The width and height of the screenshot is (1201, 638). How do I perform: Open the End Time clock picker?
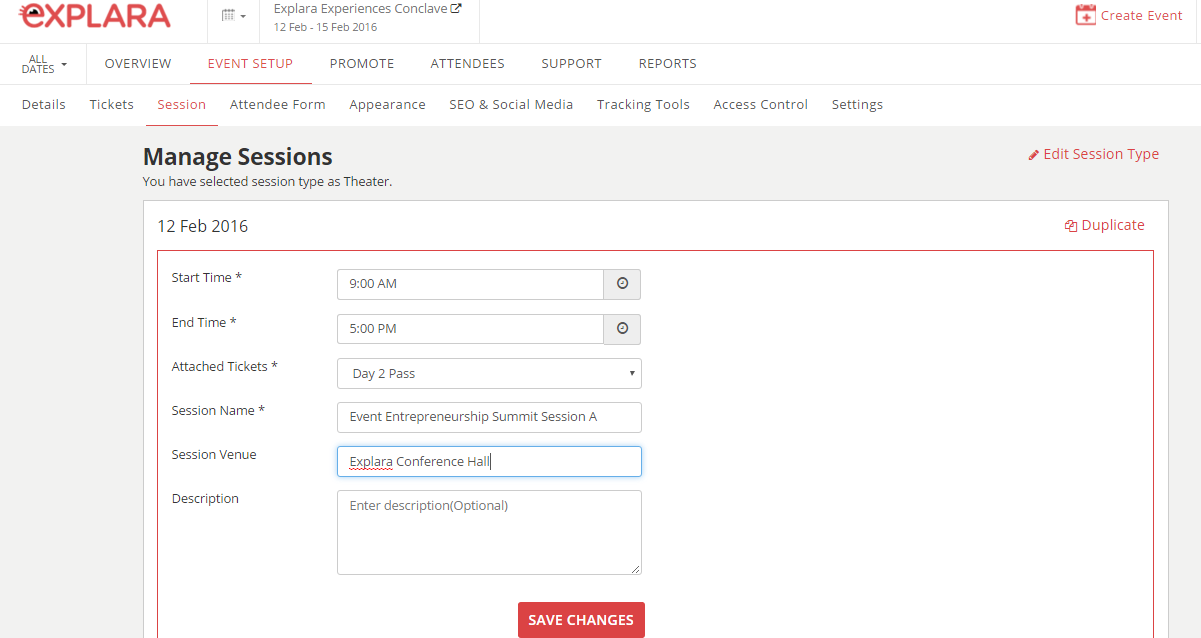[622, 329]
